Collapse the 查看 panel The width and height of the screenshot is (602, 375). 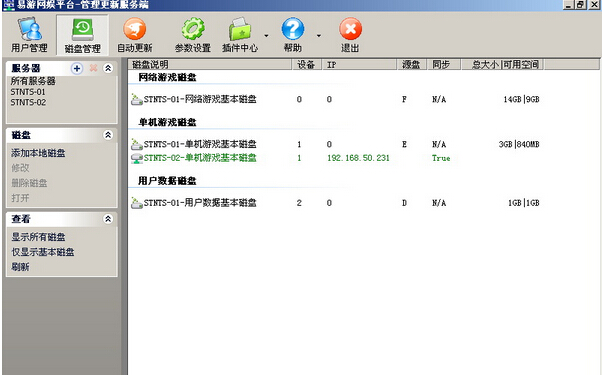click(108, 219)
